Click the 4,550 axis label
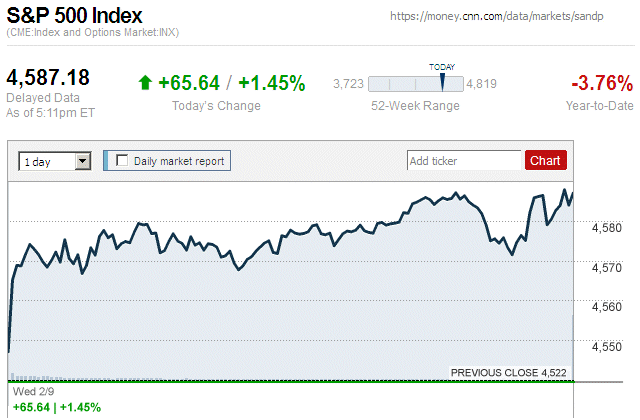Image resolution: width=640 pixels, height=420 pixels. pyautogui.click(x=607, y=347)
